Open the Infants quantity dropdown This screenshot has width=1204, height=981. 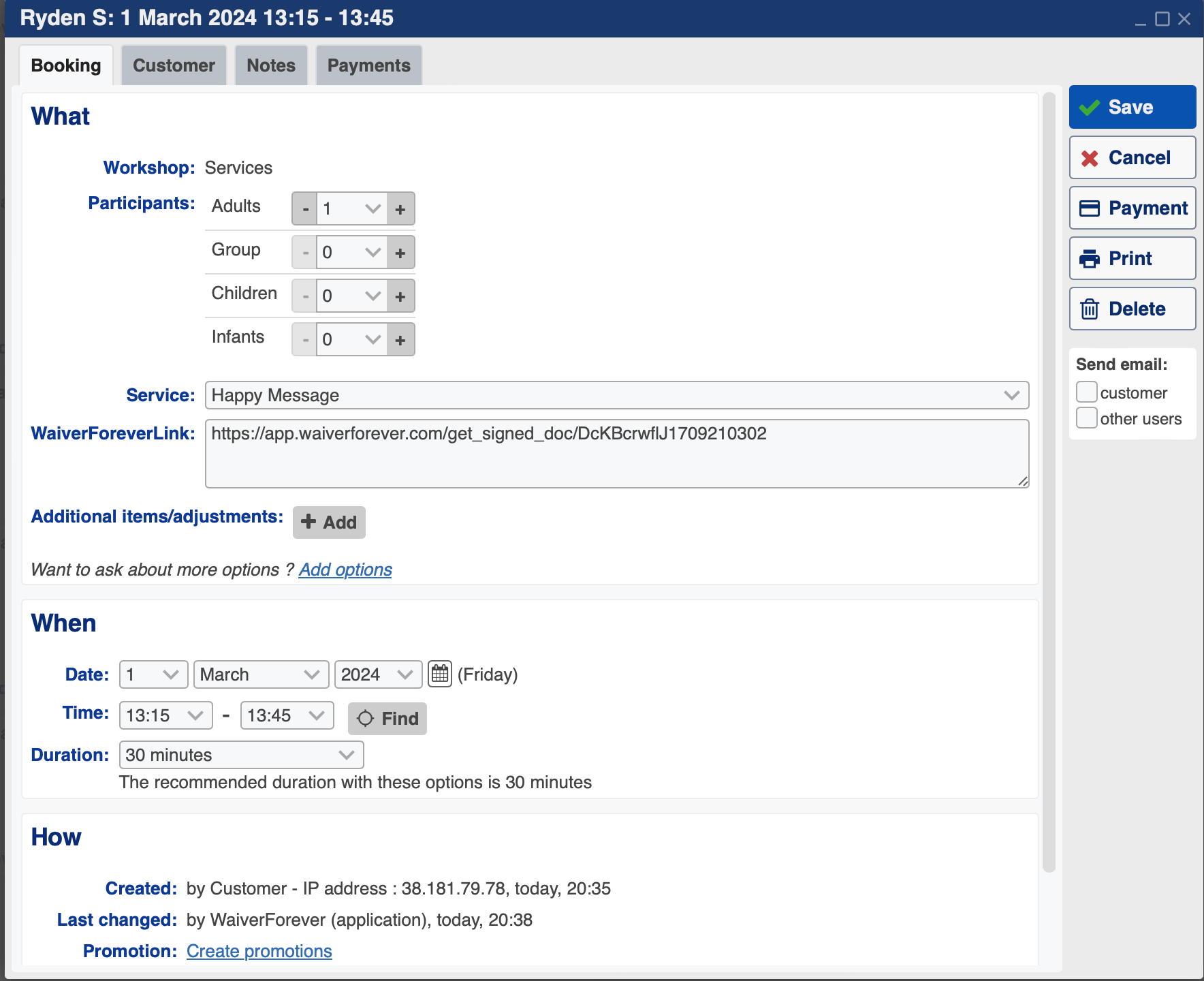click(x=352, y=340)
